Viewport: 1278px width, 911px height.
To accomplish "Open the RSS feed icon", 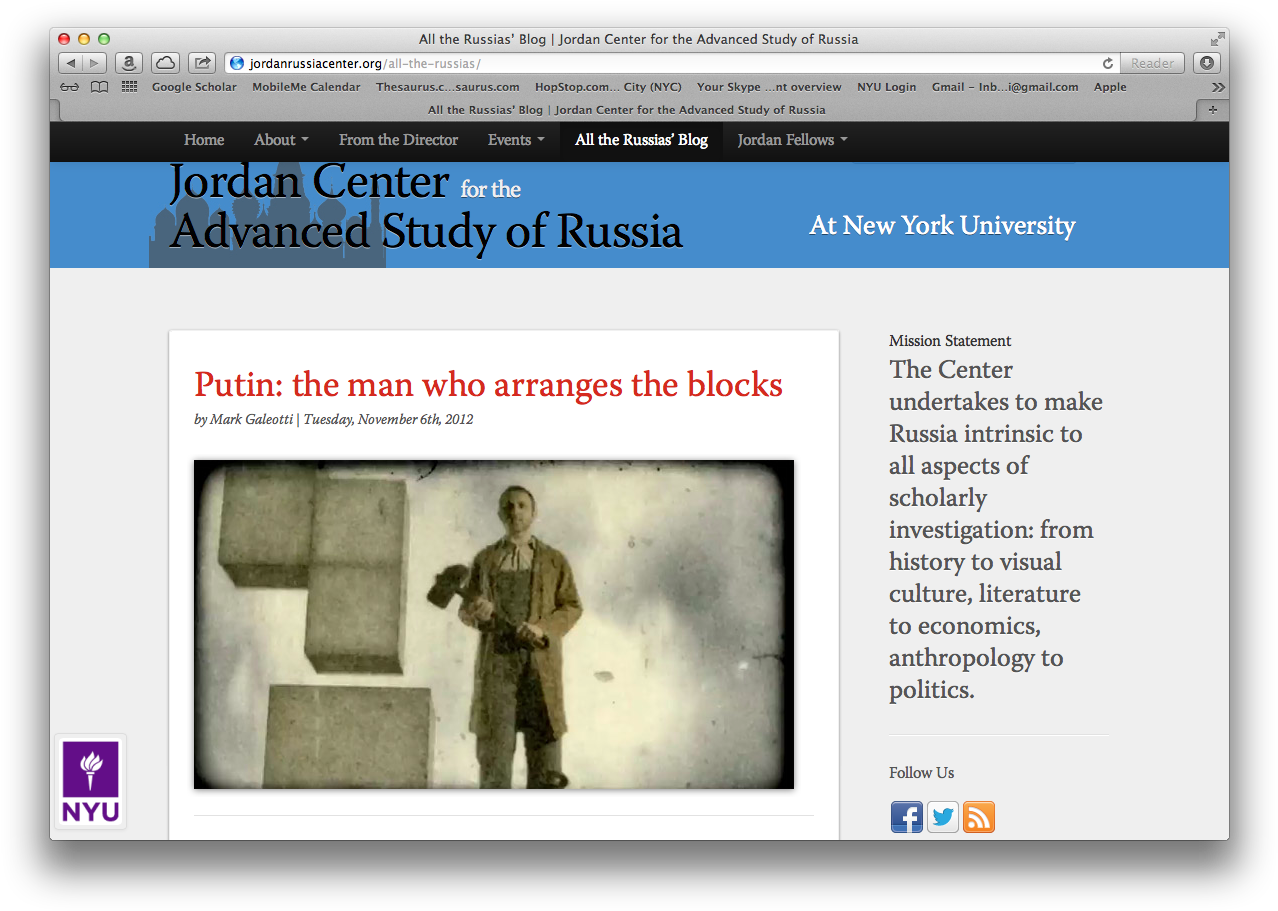I will point(978,817).
